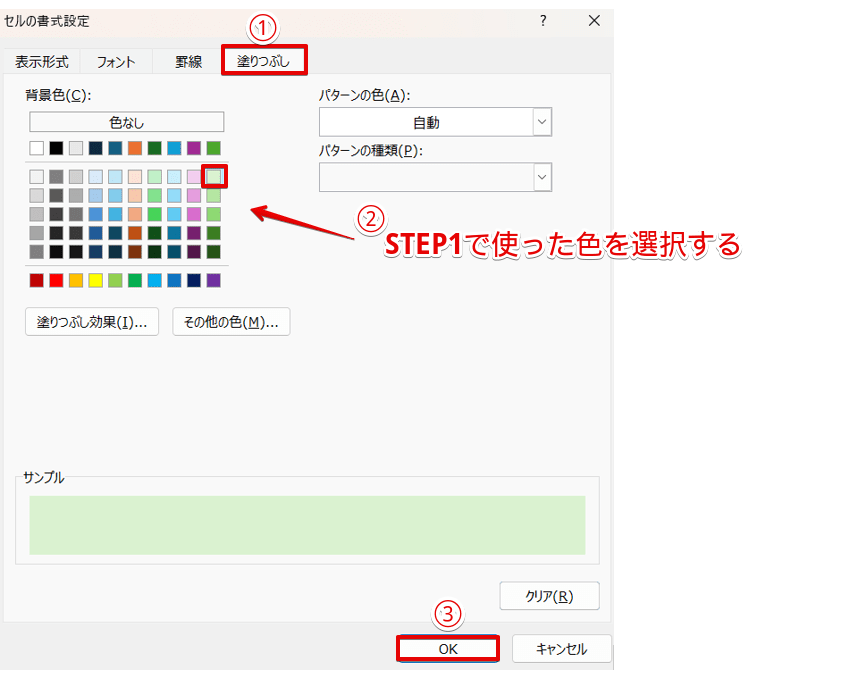Select the pure red standard color swatch

(56, 280)
